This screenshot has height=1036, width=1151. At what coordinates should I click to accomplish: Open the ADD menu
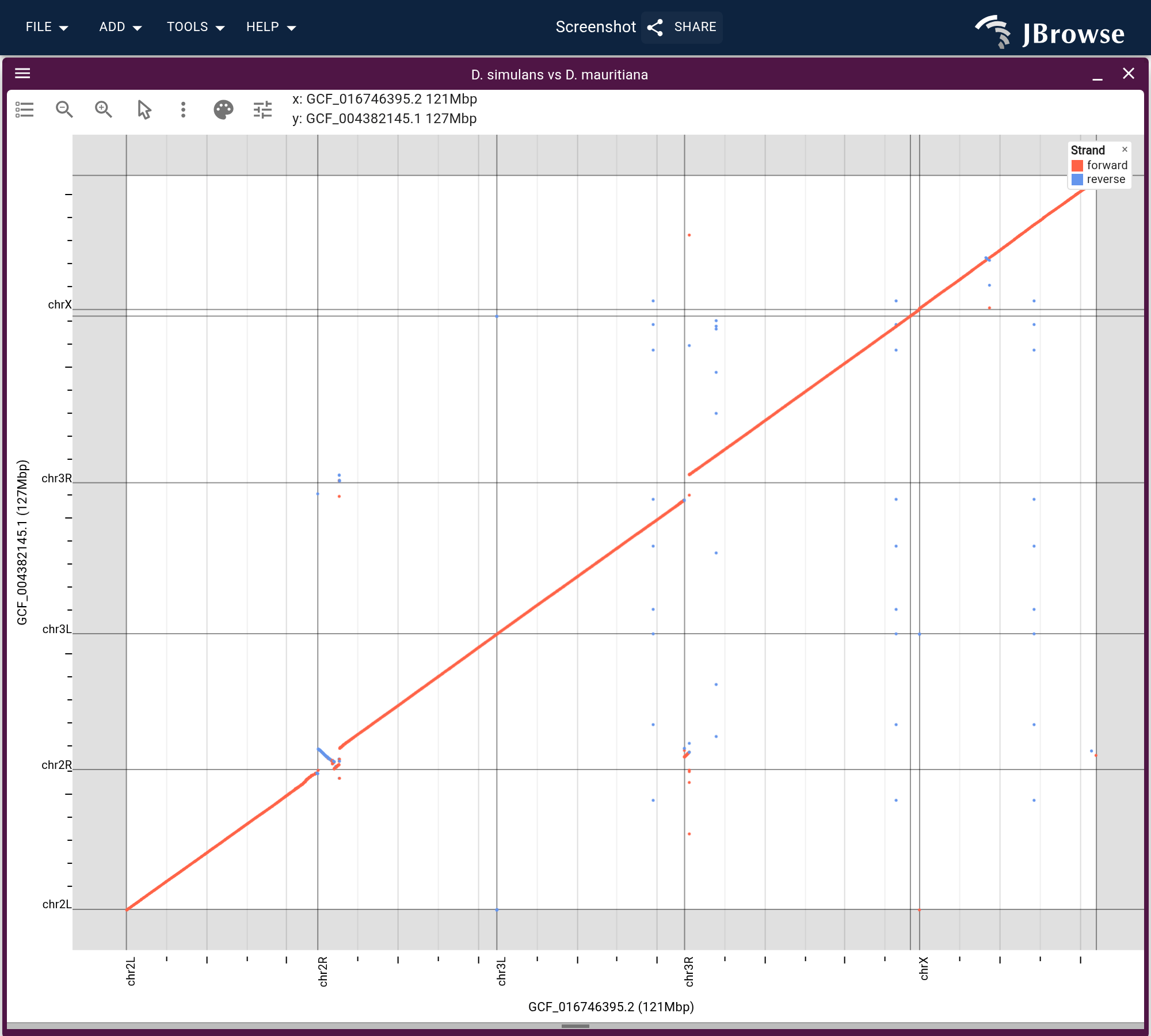point(120,27)
